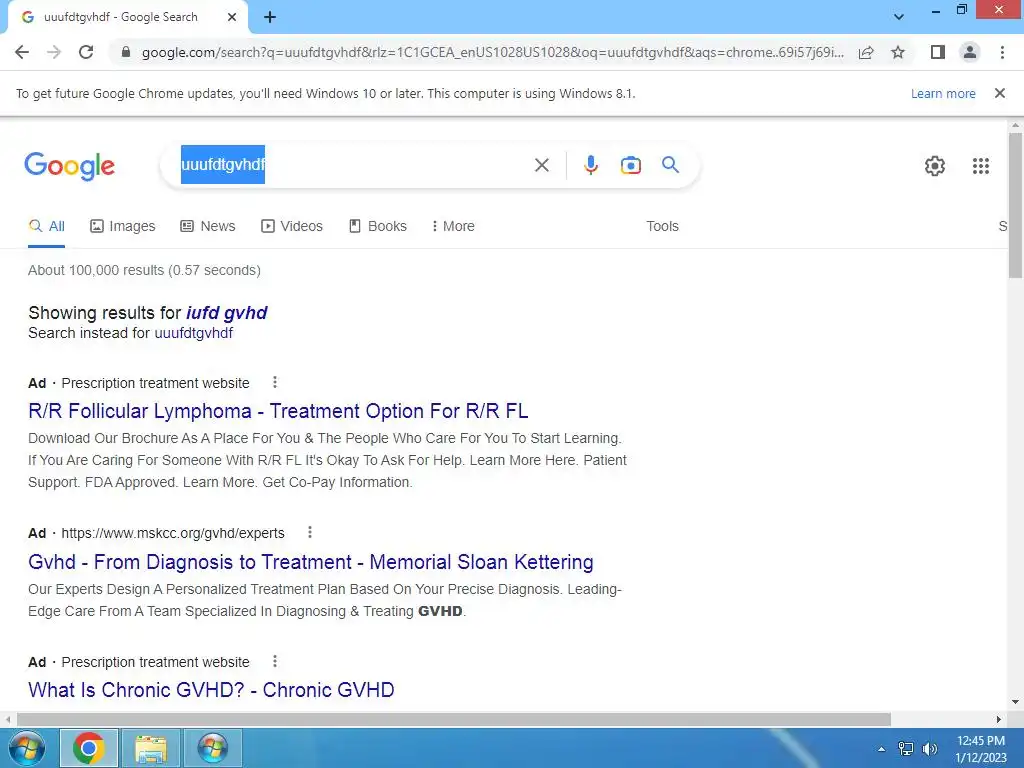Select the All results tab
The height and width of the screenshot is (768, 1024).
[47, 227]
